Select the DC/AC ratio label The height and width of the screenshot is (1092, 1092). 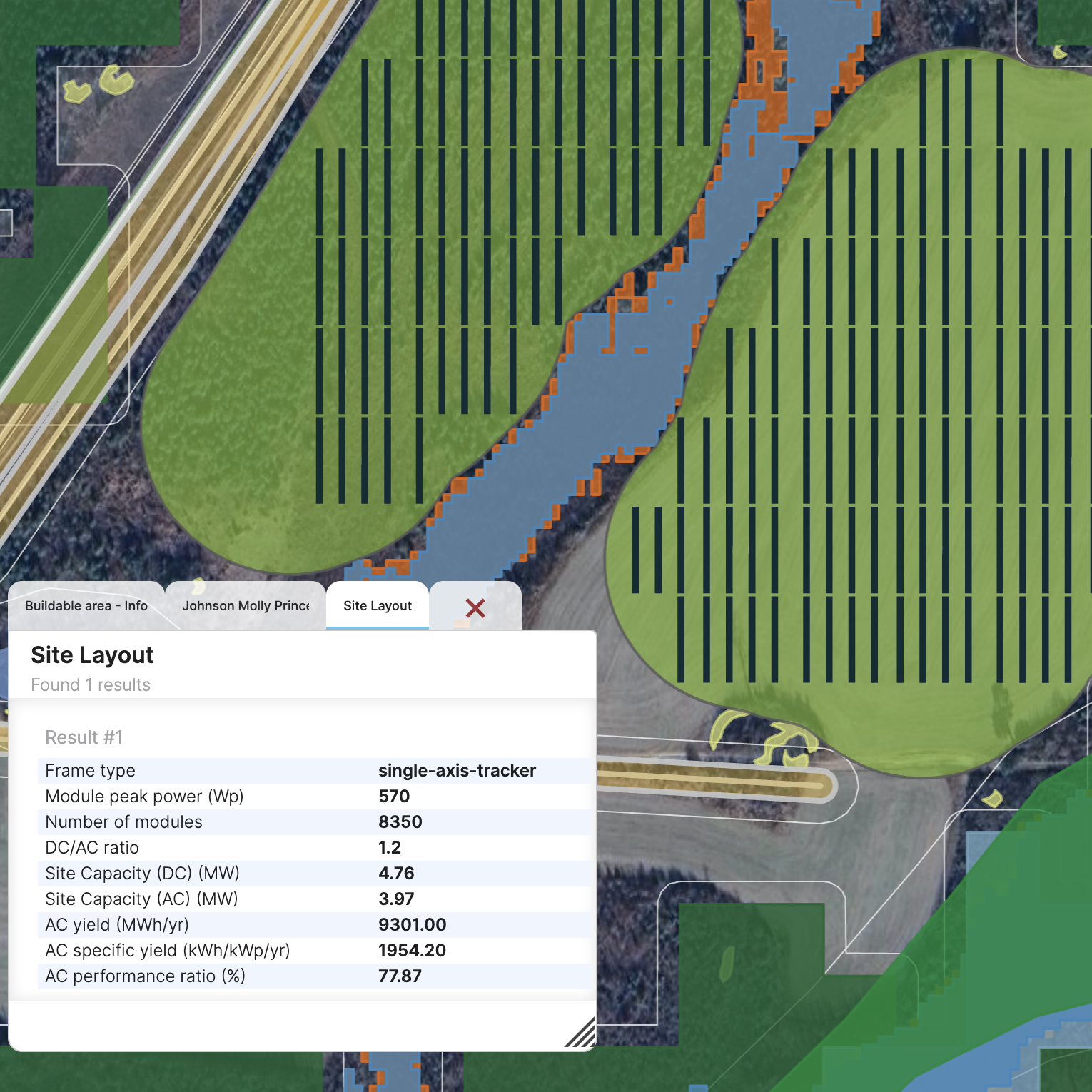[92, 848]
